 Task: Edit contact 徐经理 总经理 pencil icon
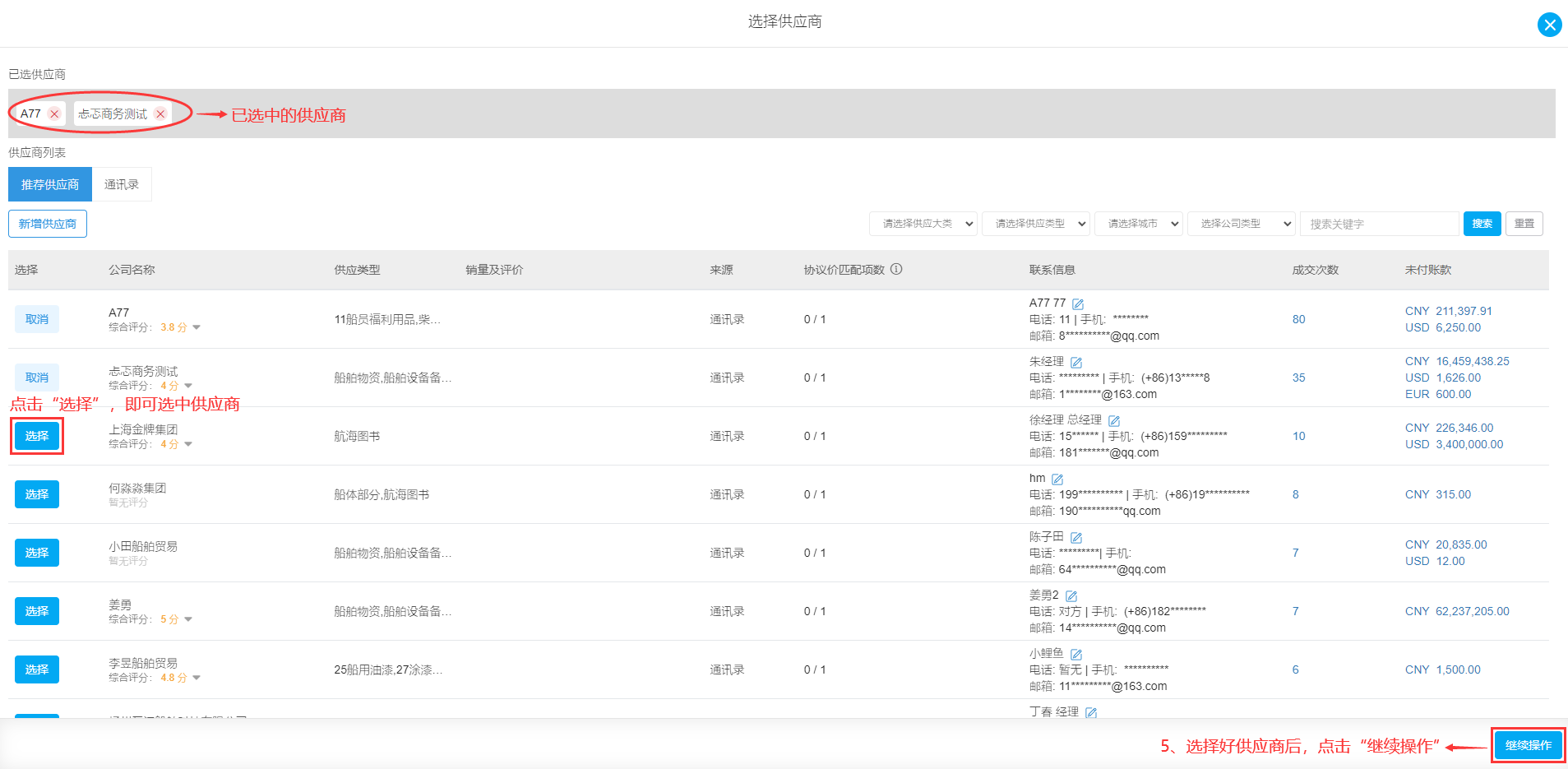tap(1114, 420)
